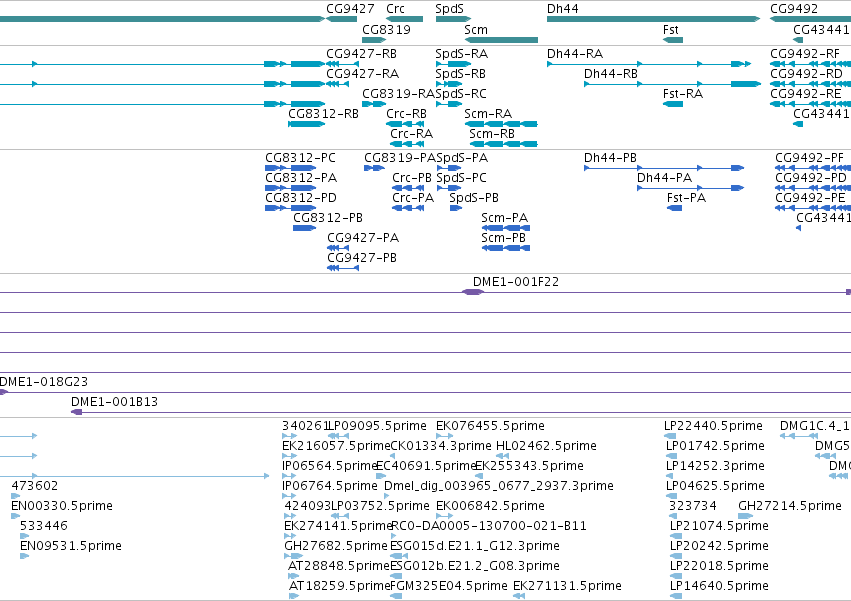This screenshot has height=601, width=851.
Task: Click the Fst gene label
Action: click(671, 29)
